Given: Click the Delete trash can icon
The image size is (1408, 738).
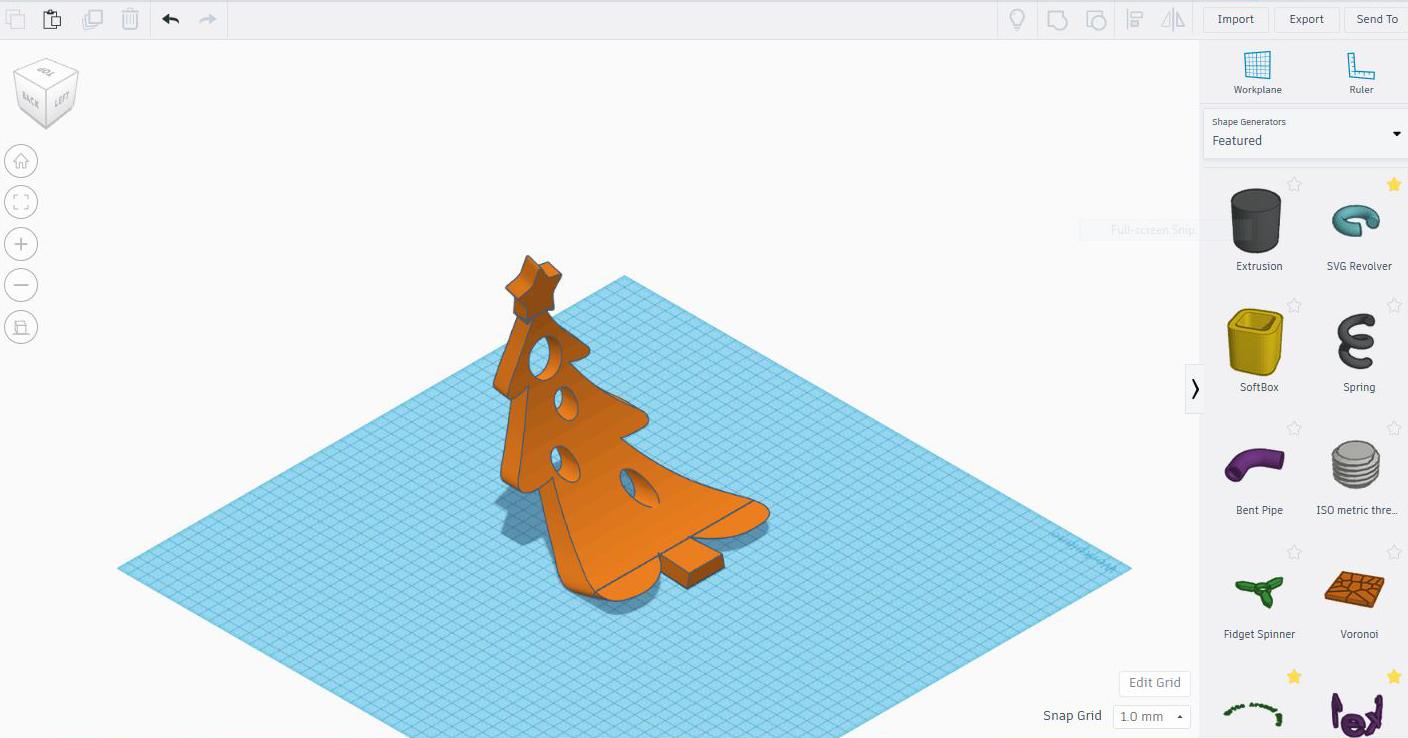Looking at the screenshot, I should pyautogui.click(x=130, y=19).
